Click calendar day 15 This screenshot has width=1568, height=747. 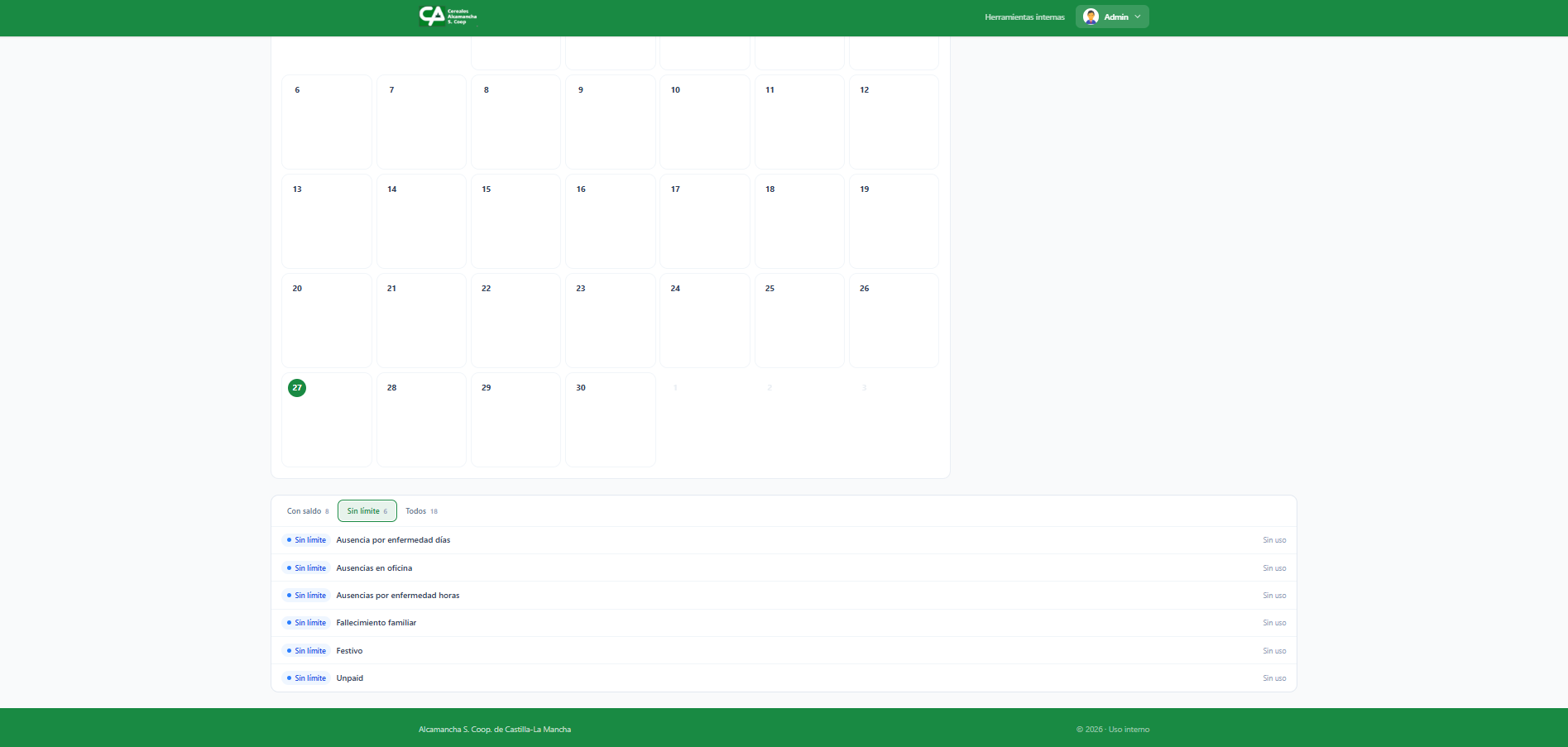coord(515,221)
